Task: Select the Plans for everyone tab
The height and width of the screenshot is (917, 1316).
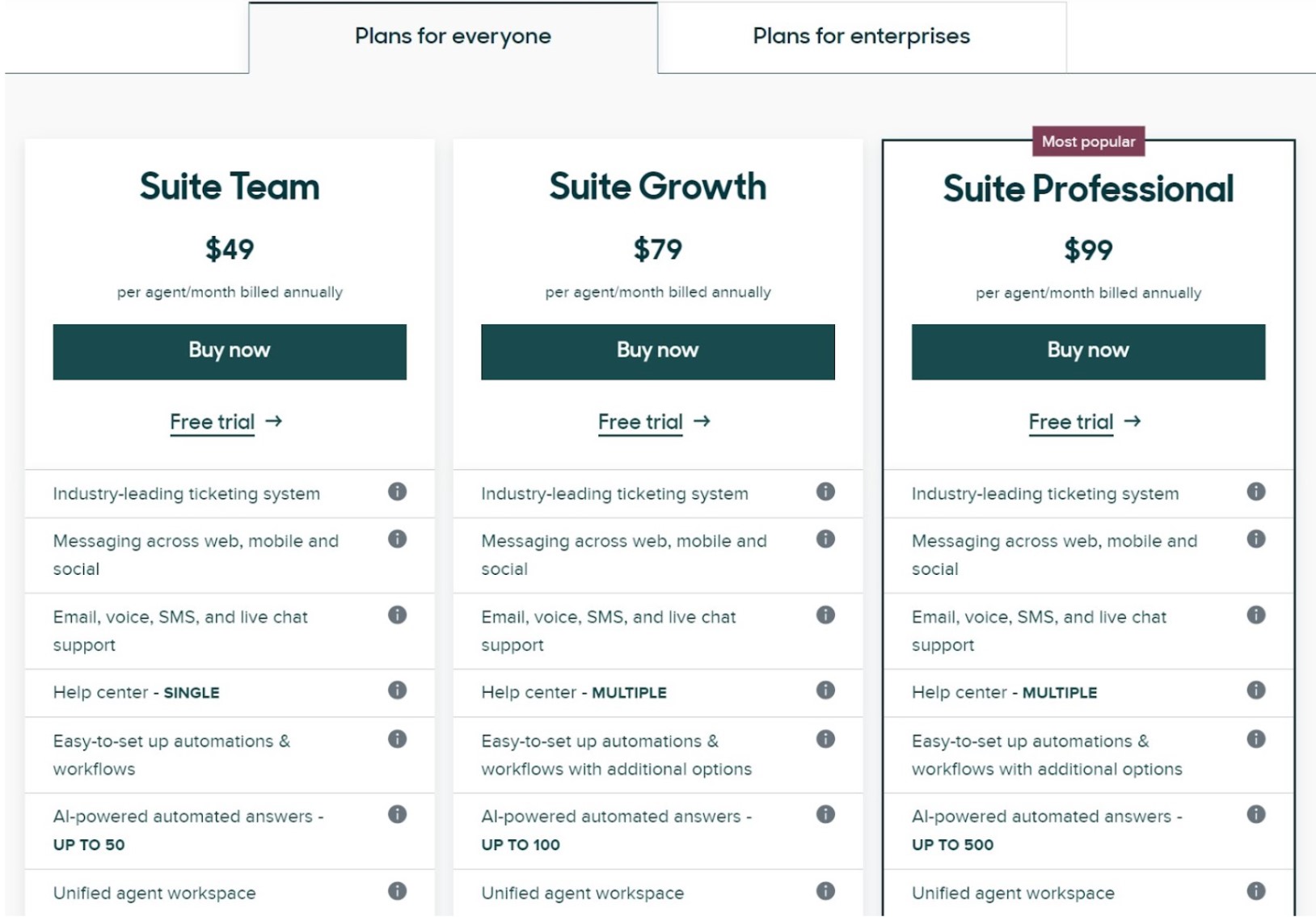Action: click(453, 37)
